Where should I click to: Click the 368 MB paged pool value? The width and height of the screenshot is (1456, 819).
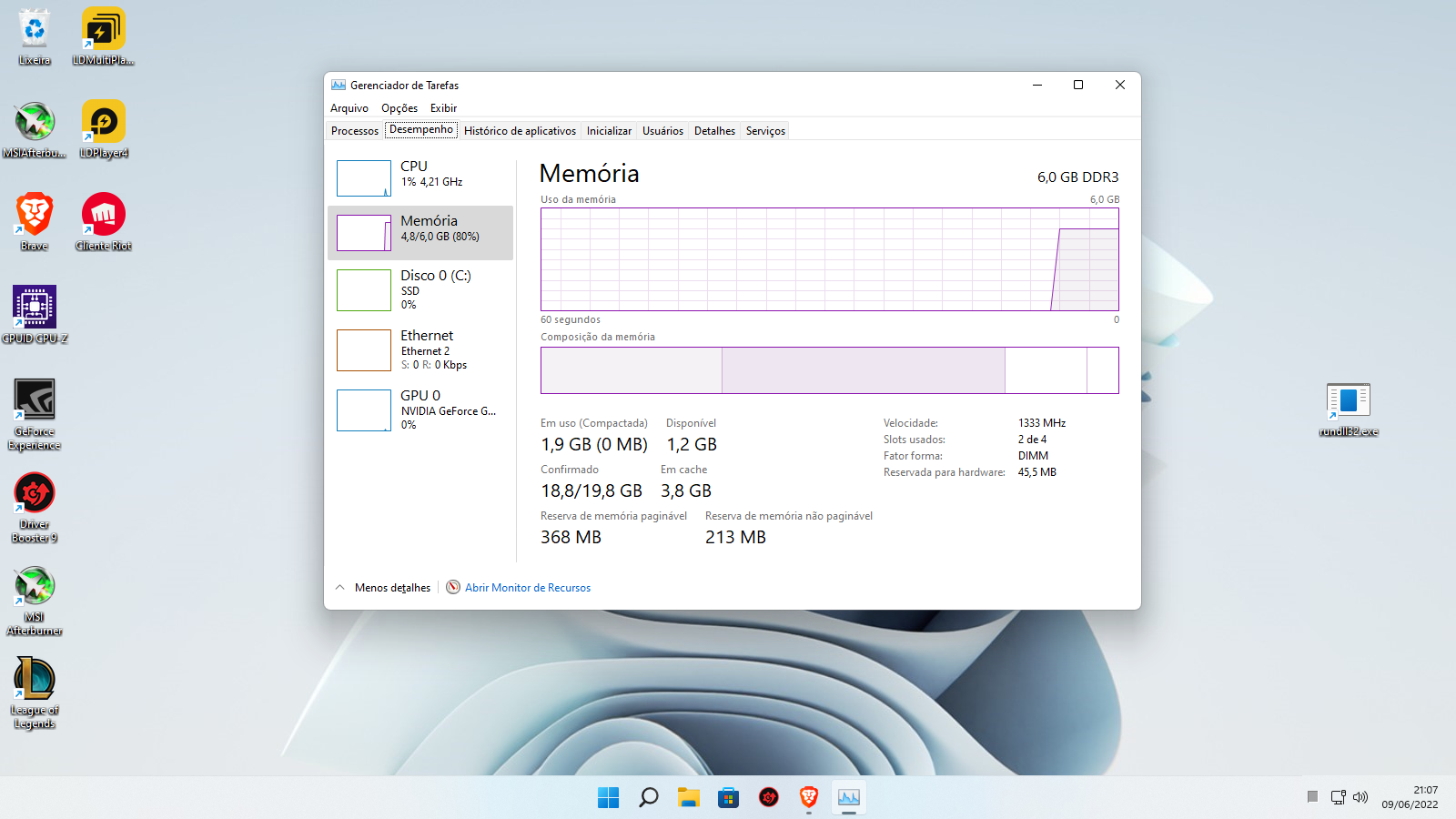point(571,538)
